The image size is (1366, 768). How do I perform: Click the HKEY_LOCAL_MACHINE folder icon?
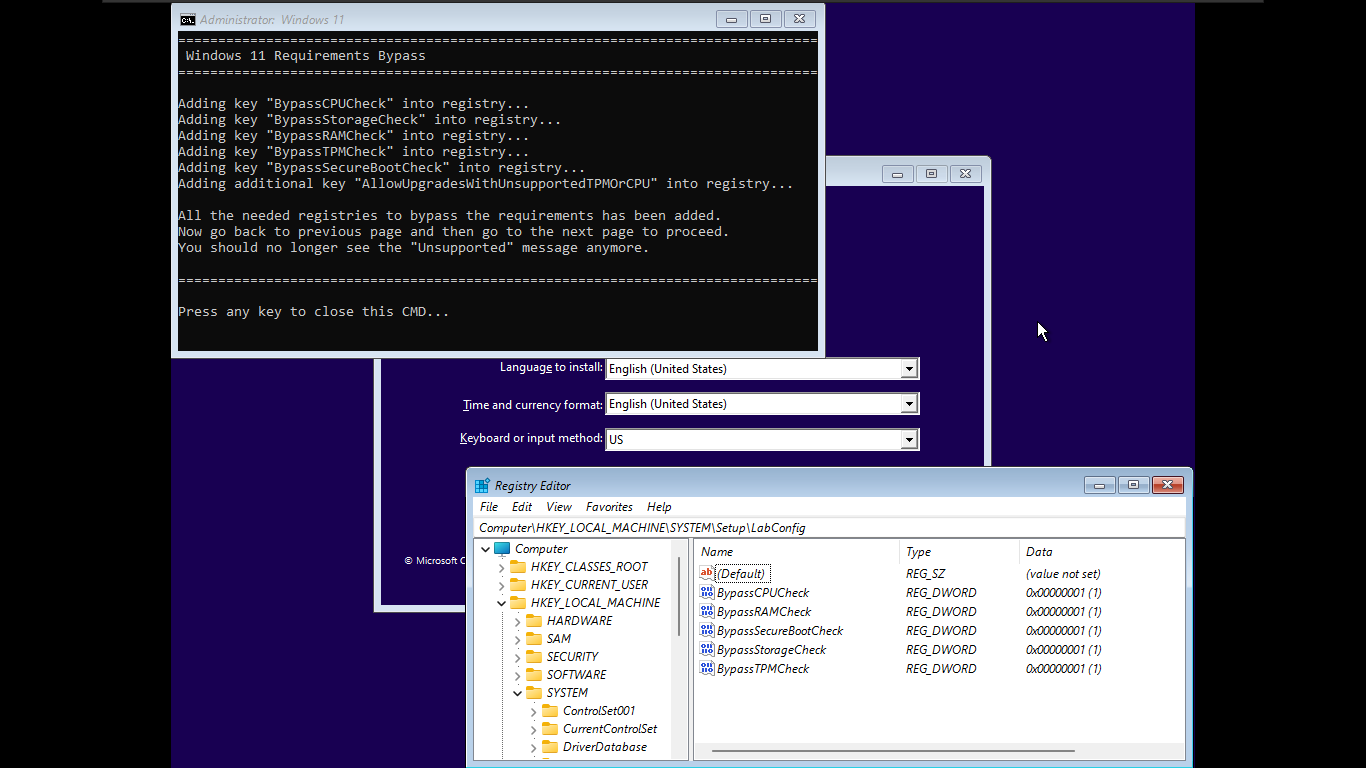(518, 603)
